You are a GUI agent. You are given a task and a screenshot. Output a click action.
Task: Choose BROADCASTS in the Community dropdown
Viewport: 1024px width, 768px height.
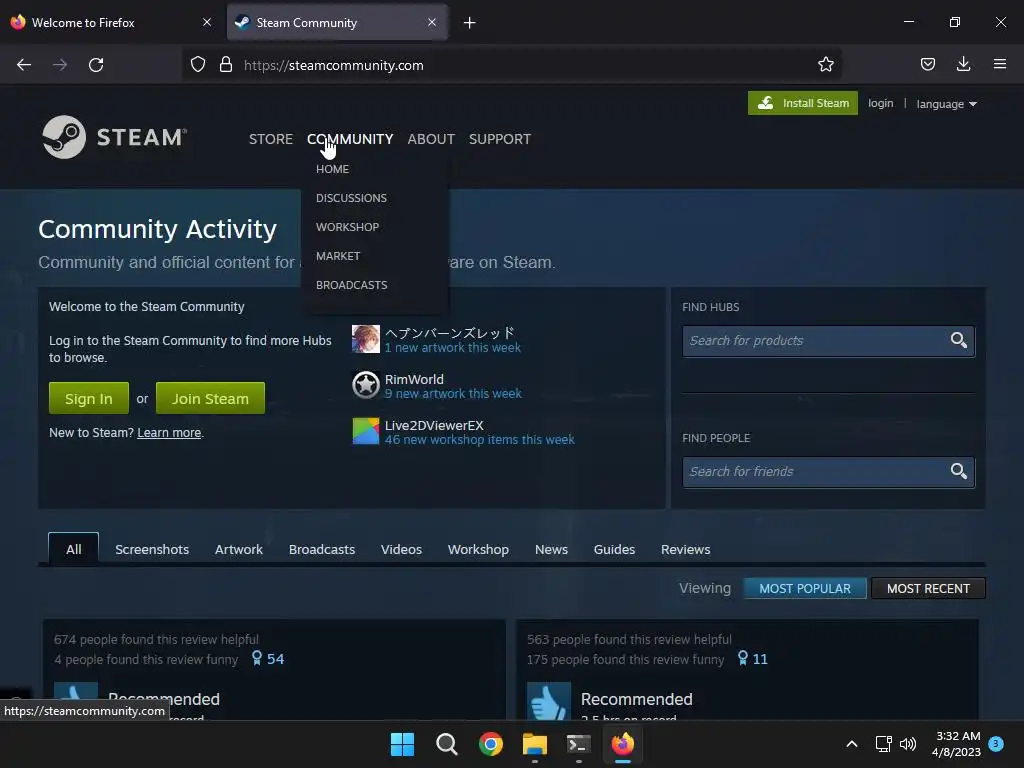tap(351, 285)
